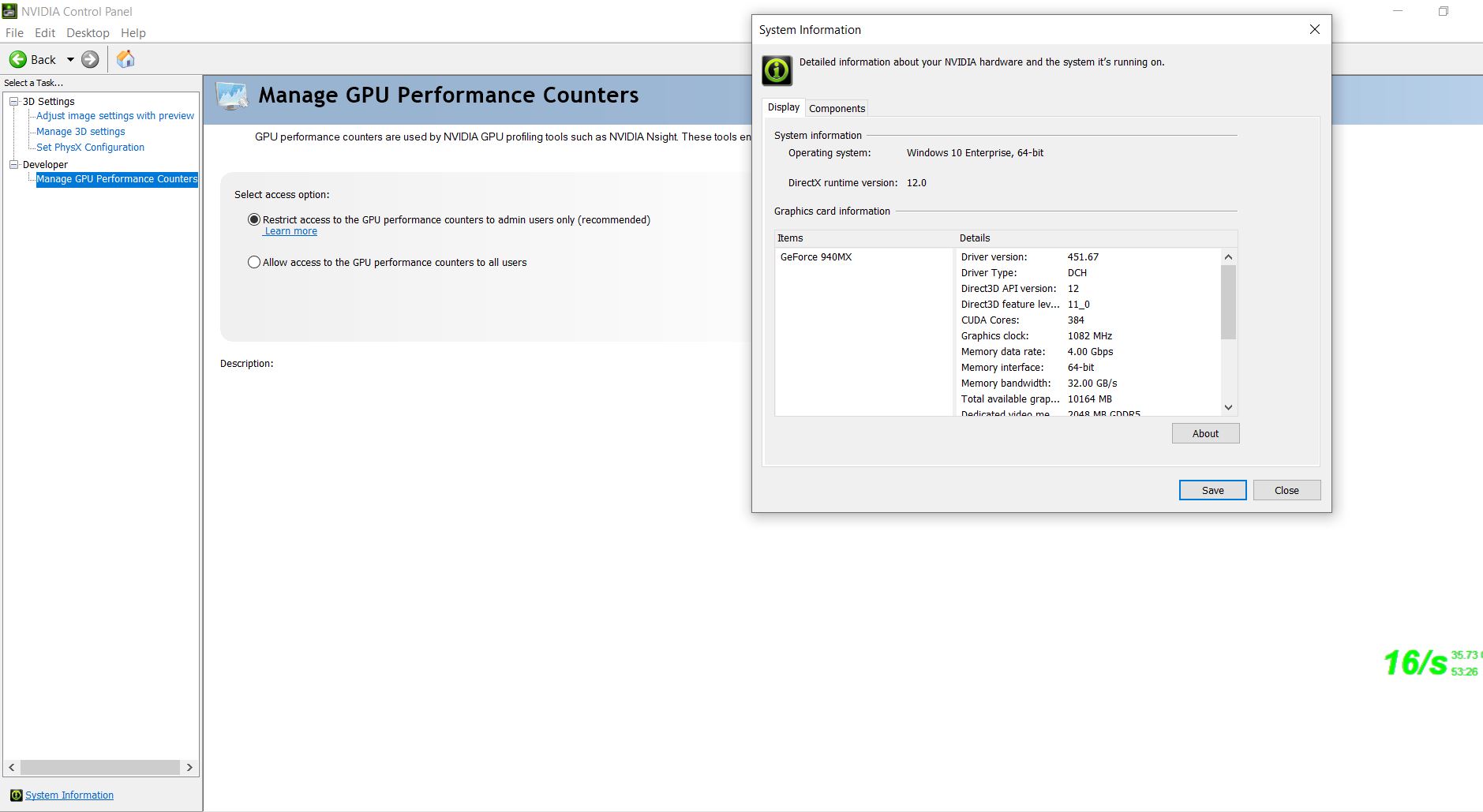
Task: Select Allow access to all users
Action: click(254, 262)
